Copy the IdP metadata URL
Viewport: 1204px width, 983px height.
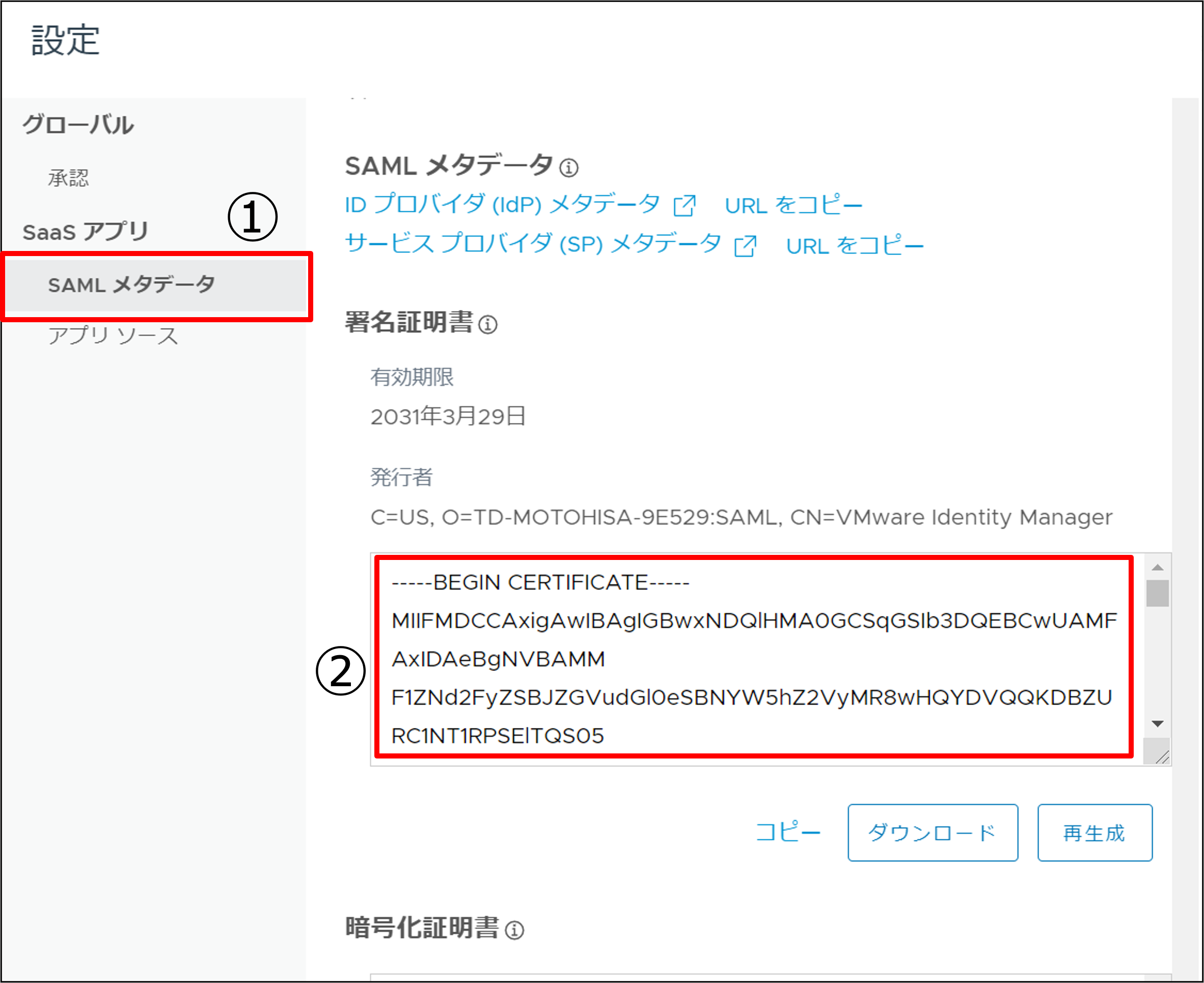[793, 205]
